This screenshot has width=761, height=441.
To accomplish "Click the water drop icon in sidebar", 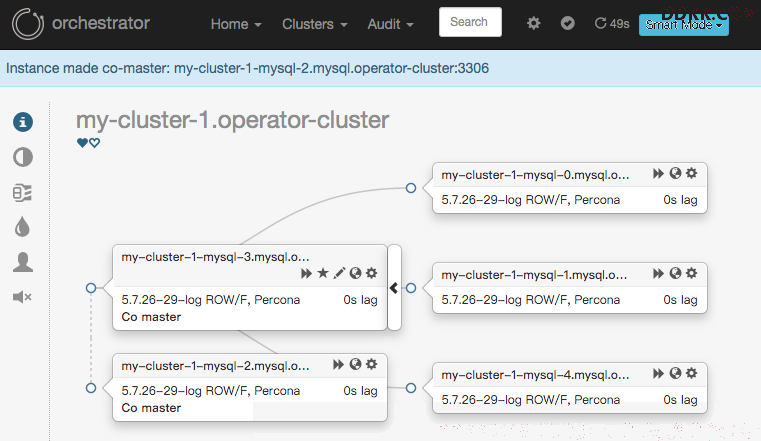I will click(22, 227).
